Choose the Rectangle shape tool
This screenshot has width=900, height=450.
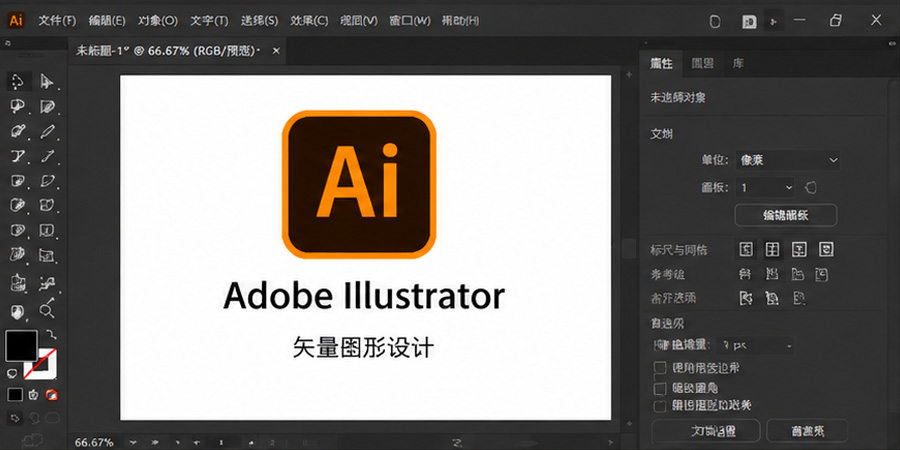click(18, 181)
